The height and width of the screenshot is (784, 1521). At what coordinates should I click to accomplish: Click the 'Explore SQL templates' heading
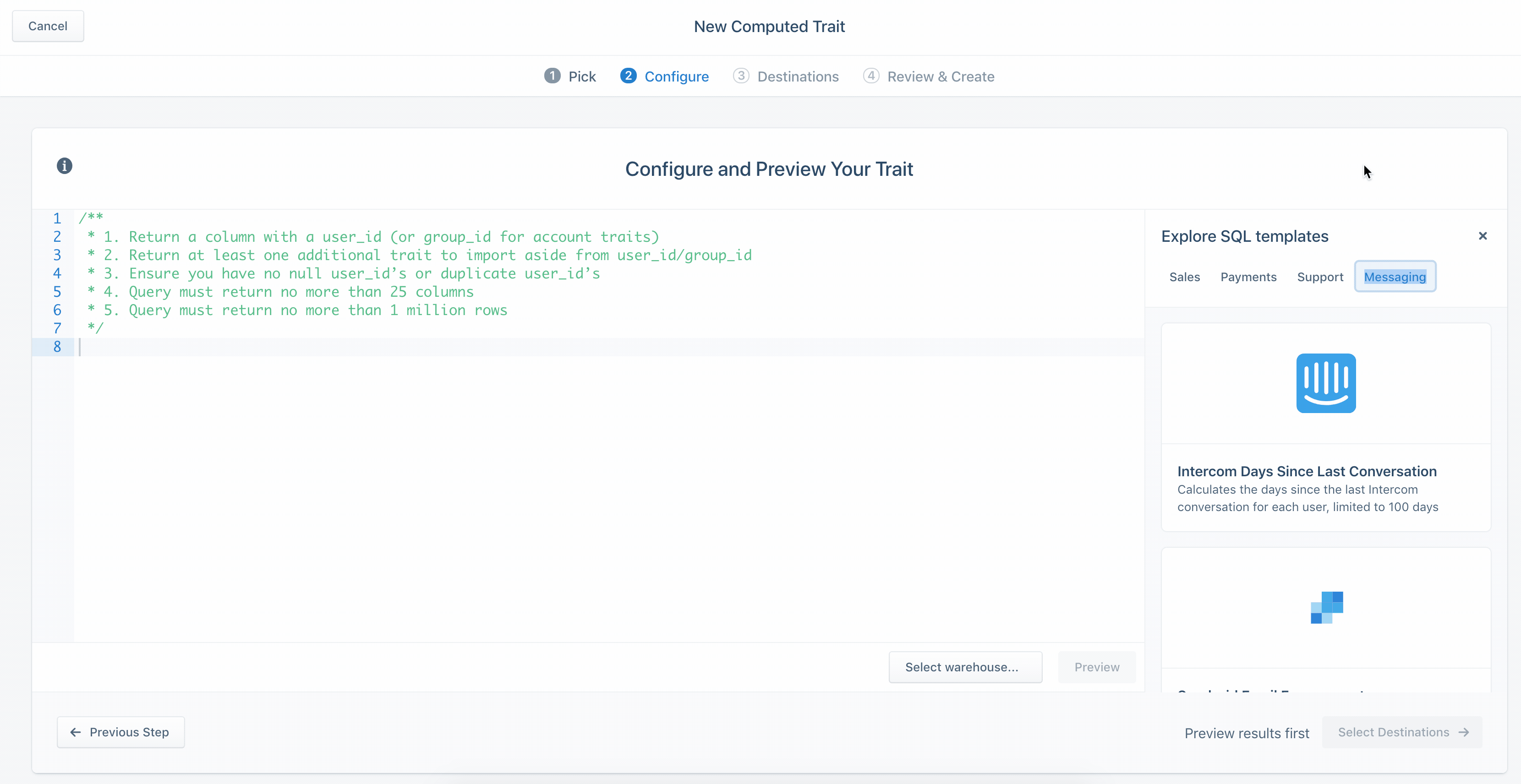[1245, 236]
